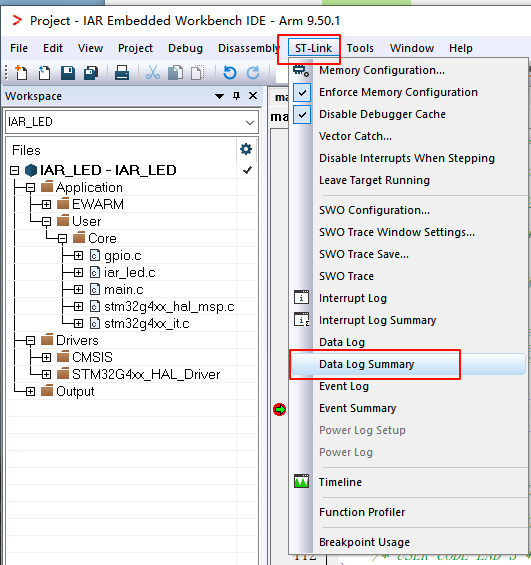Open the Window menu
The image size is (531, 565).
click(x=412, y=48)
